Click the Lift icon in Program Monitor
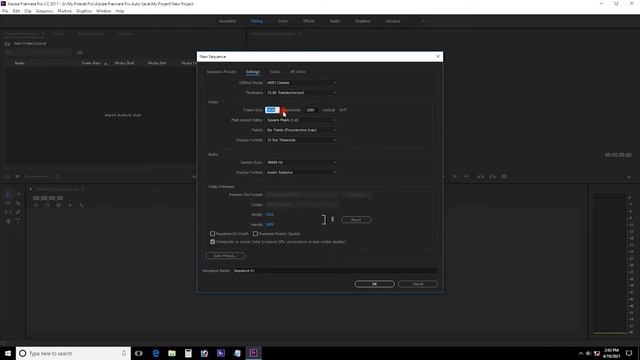Viewport: 640px width, 360px height. click(481, 176)
